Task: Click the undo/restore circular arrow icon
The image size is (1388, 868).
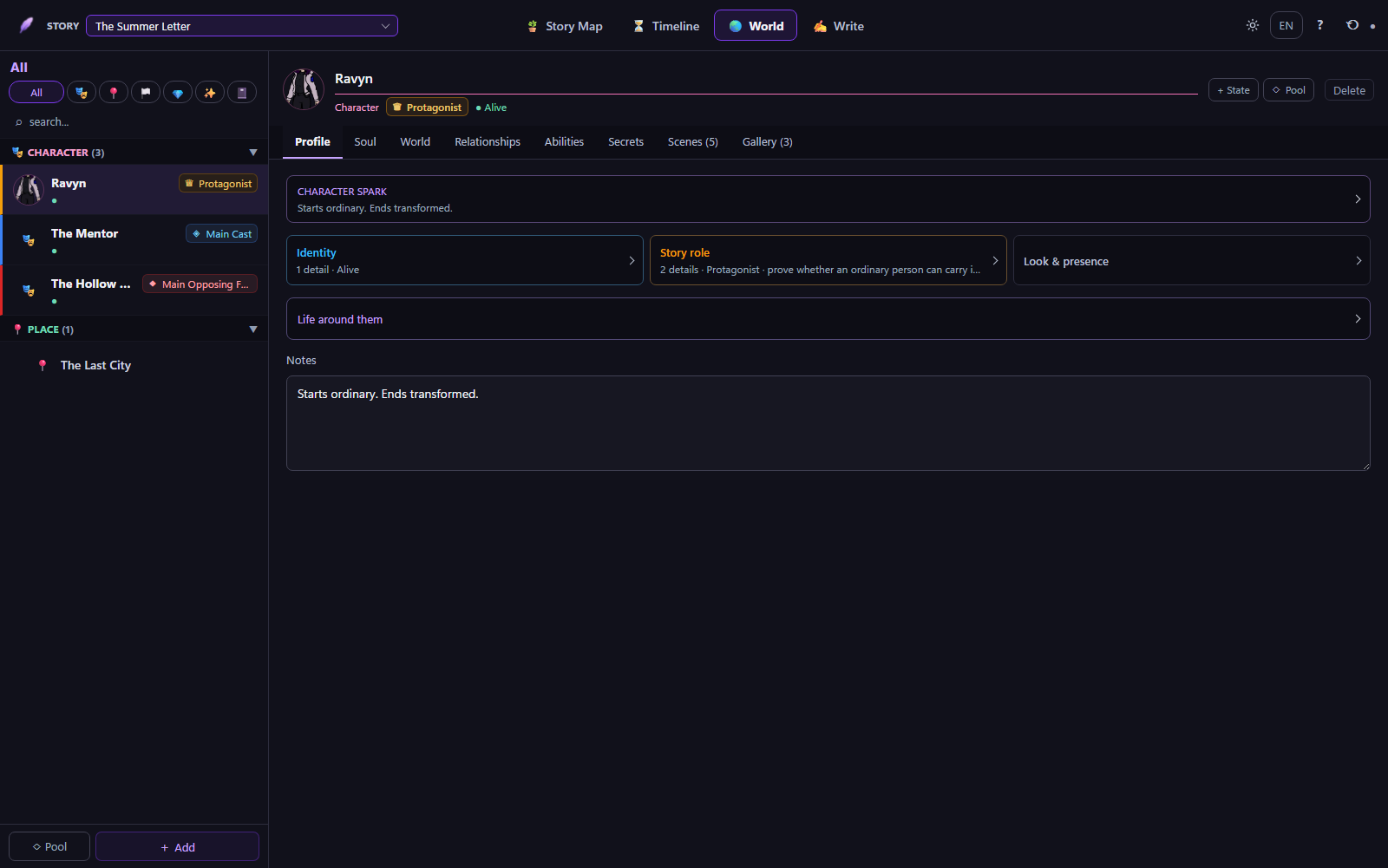Action: point(1352,25)
